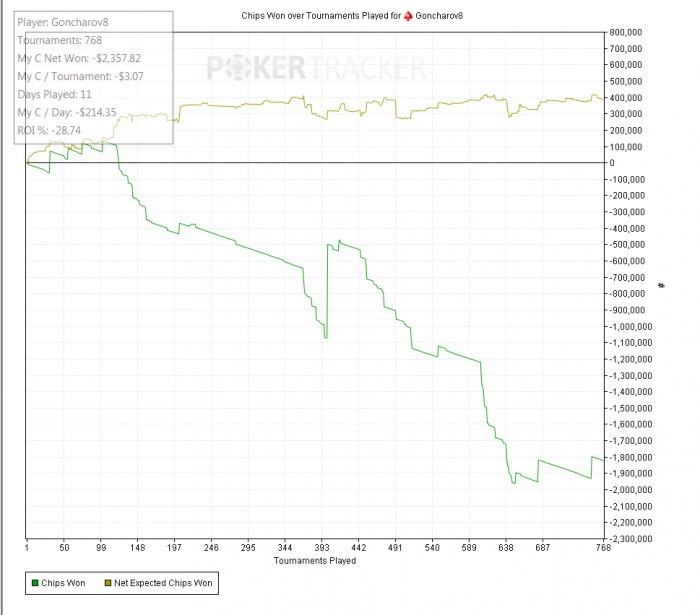Click the 540 x-axis tick label
Viewport: 700px width, 615px height.
(x=432, y=548)
